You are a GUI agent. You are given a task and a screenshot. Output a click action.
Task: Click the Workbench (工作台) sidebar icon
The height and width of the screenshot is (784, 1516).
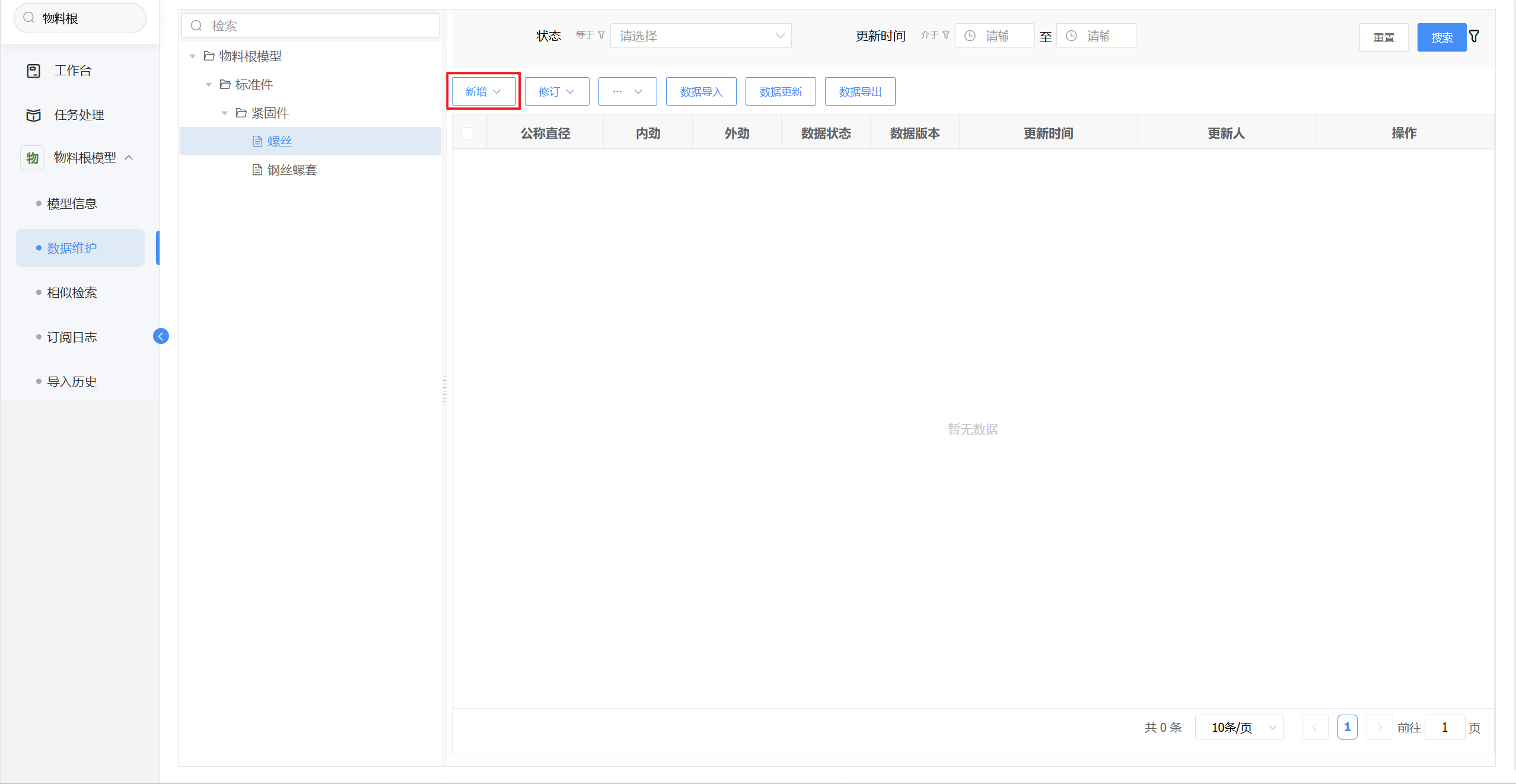[34, 71]
